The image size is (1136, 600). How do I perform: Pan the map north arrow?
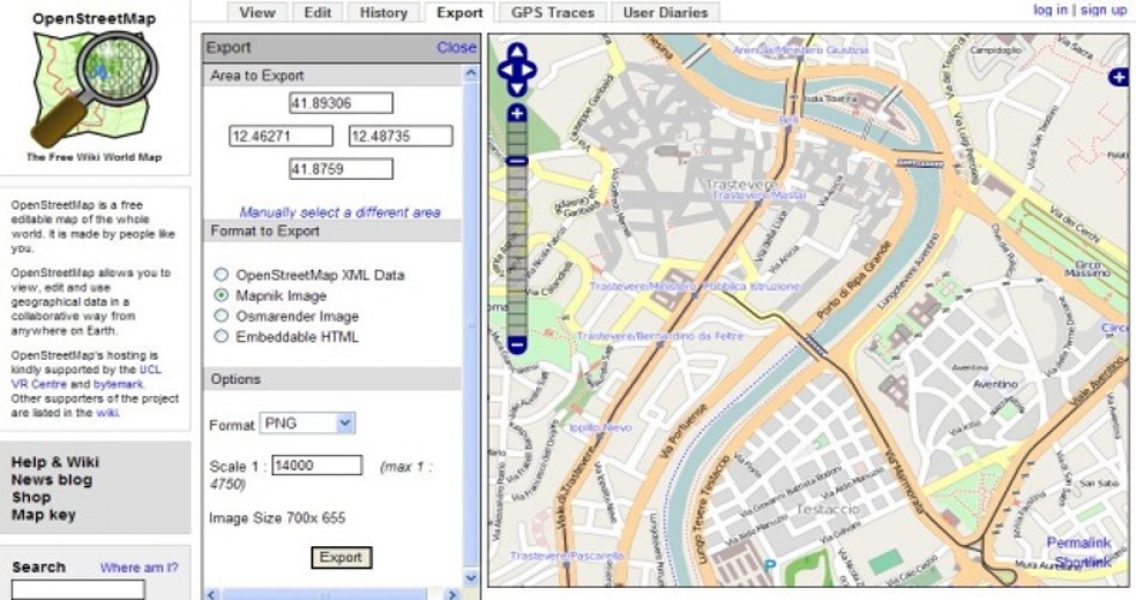point(517,52)
